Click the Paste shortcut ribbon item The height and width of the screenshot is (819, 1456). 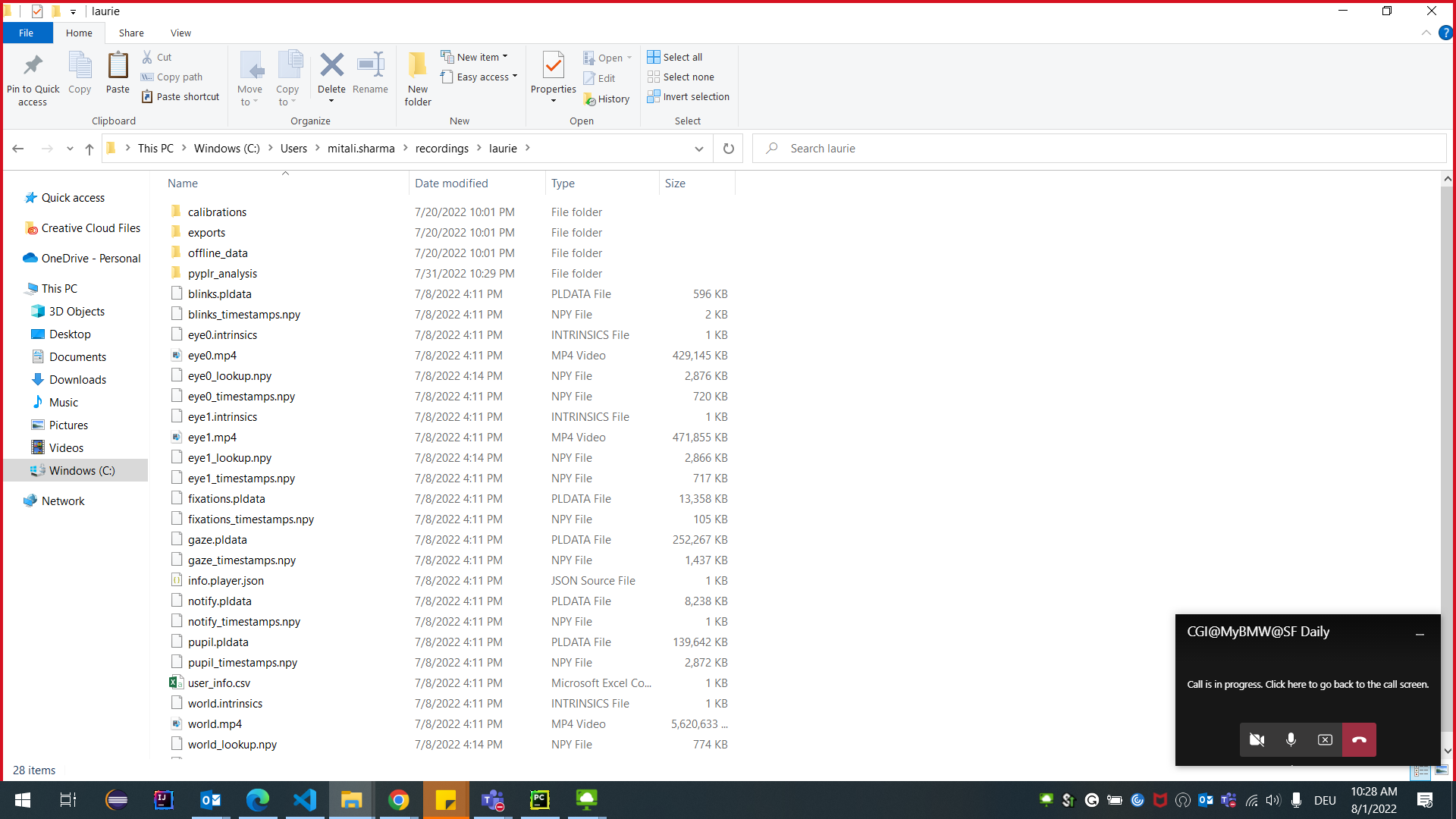(180, 96)
